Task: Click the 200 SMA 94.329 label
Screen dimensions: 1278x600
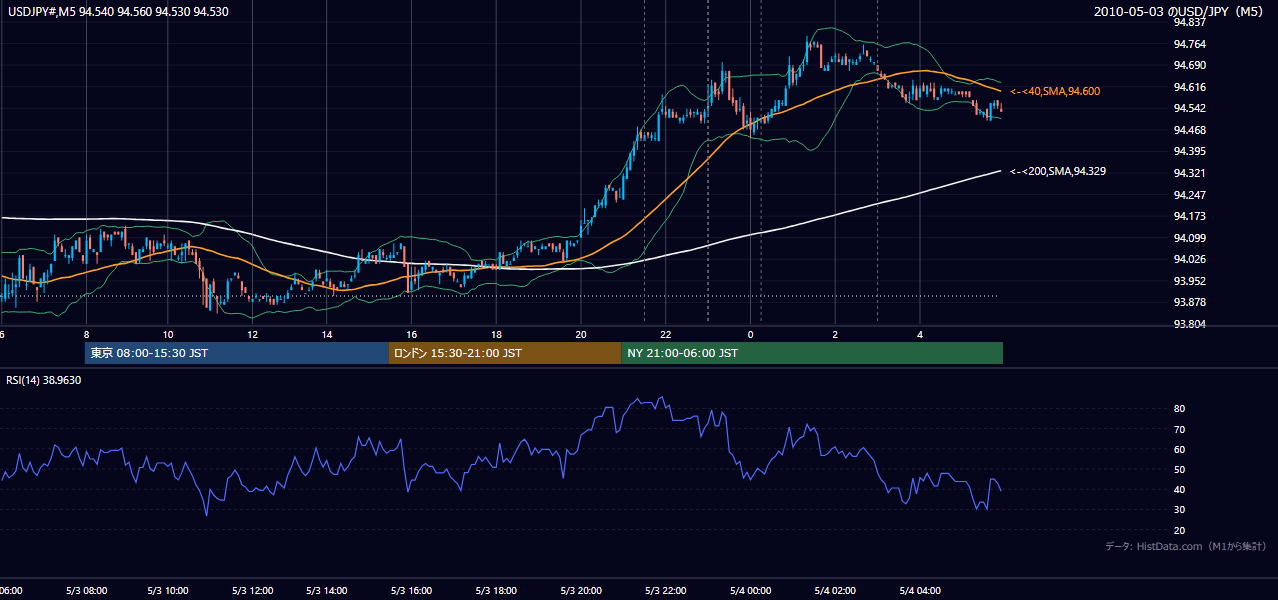Action: pos(1058,171)
